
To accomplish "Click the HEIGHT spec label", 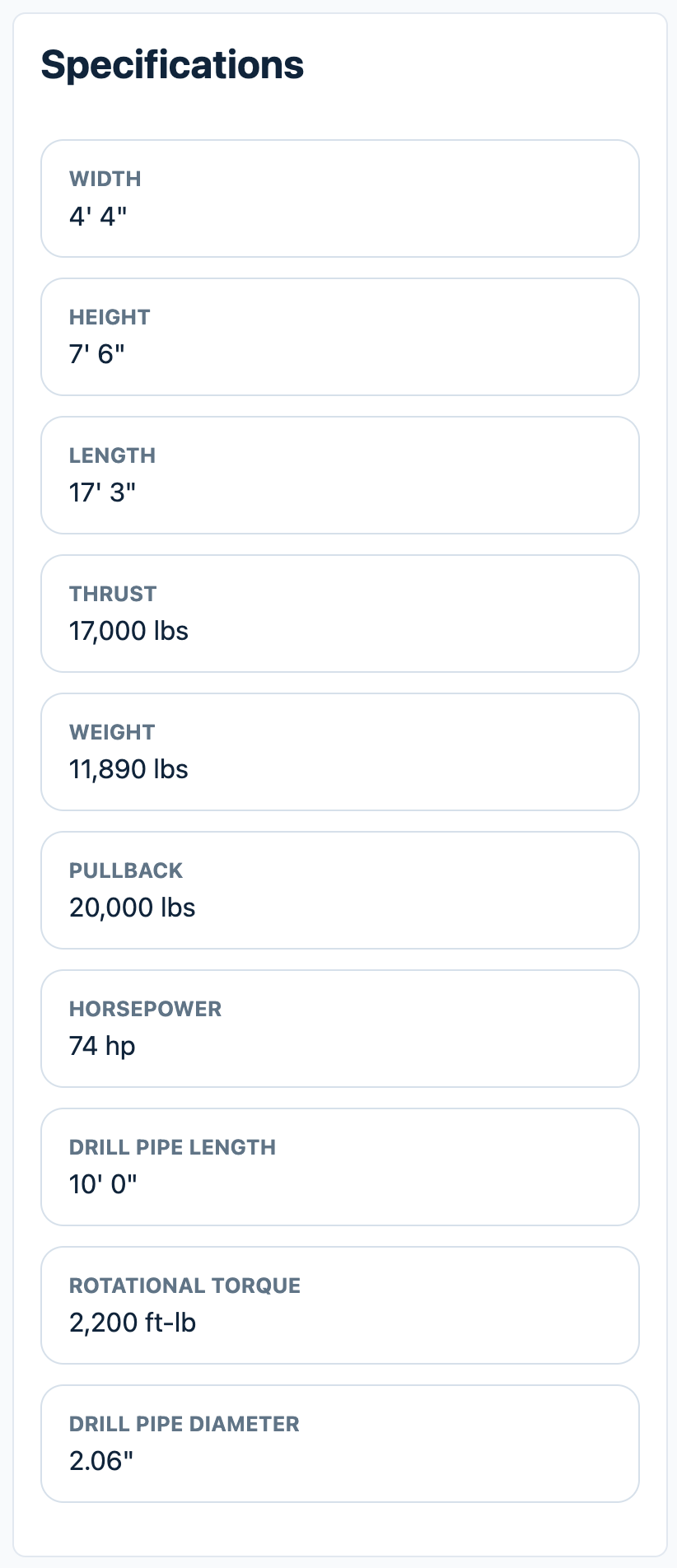I will 110,317.
